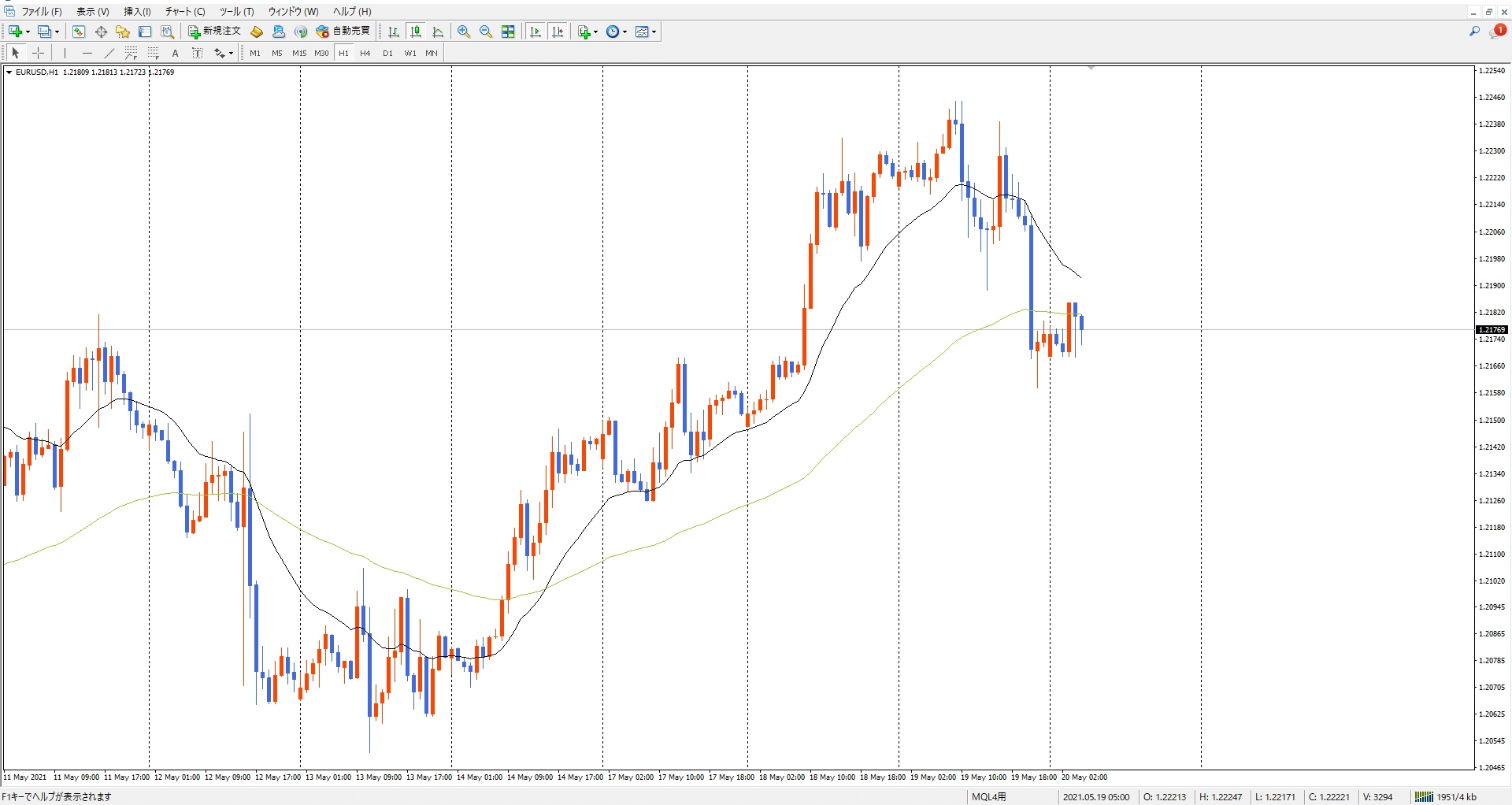
Task: Toggle the Navigator star-folder icon
Action: pos(123,32)
